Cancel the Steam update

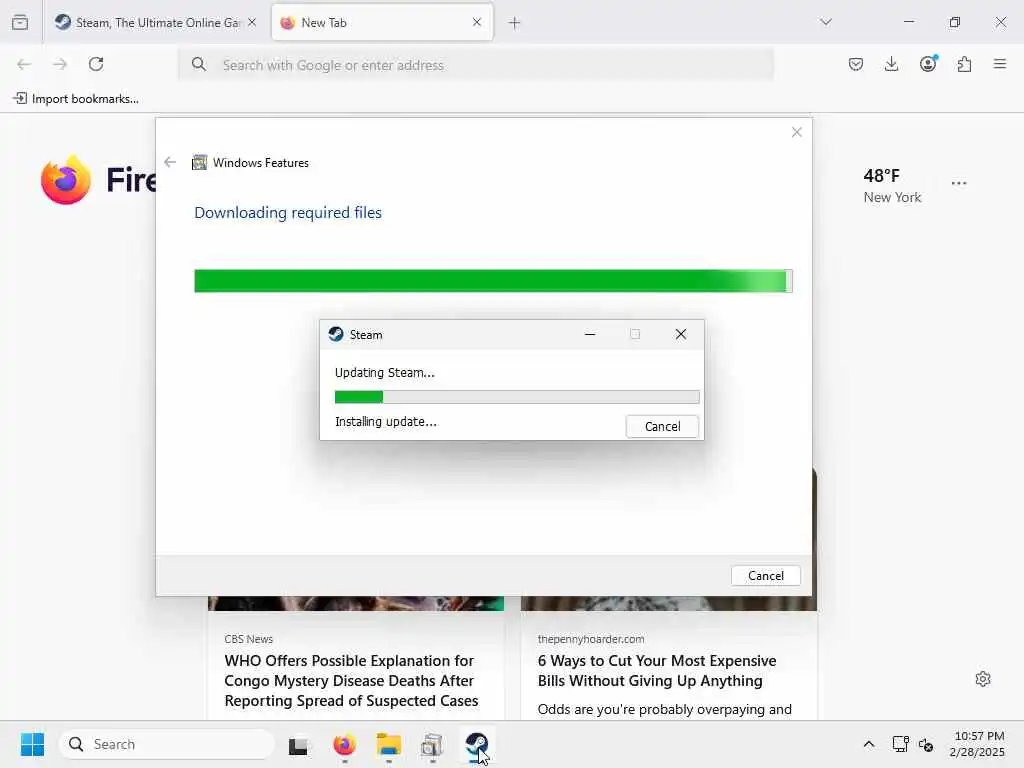(662, 426)
